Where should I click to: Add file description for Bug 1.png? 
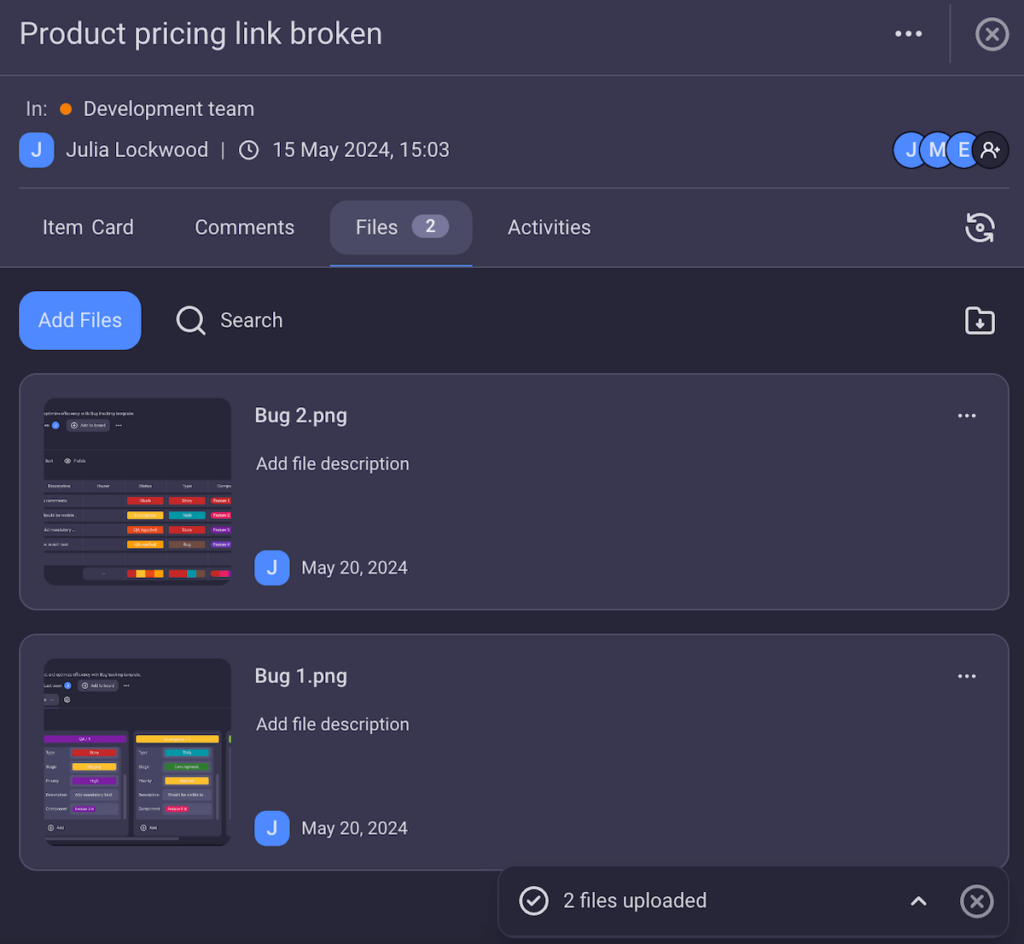tap(332, 724)
